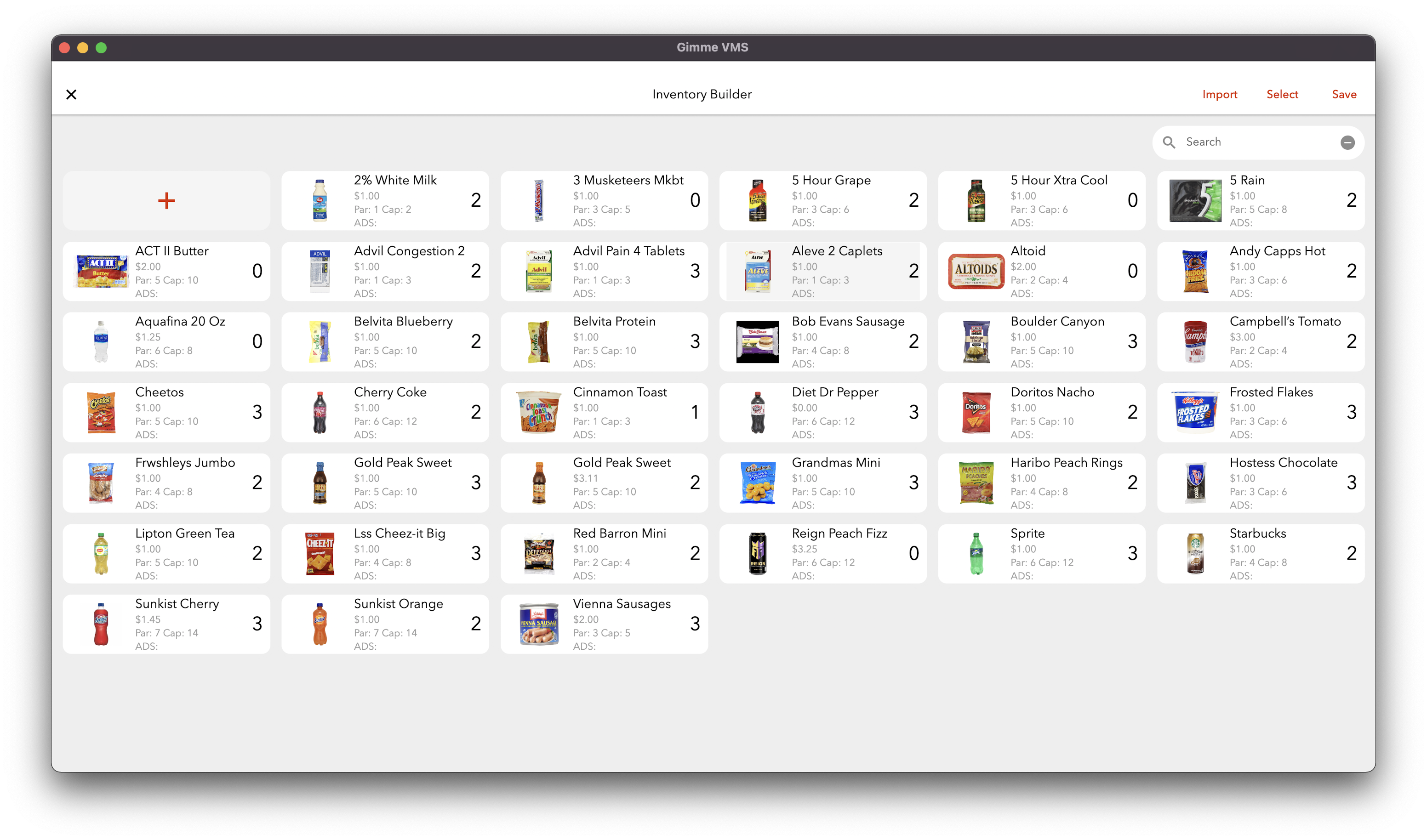The image size is (1427, 840).
Task: Select the Grandmas Mini cookies image
Action: pyautogui.click(x=758, y=483)
